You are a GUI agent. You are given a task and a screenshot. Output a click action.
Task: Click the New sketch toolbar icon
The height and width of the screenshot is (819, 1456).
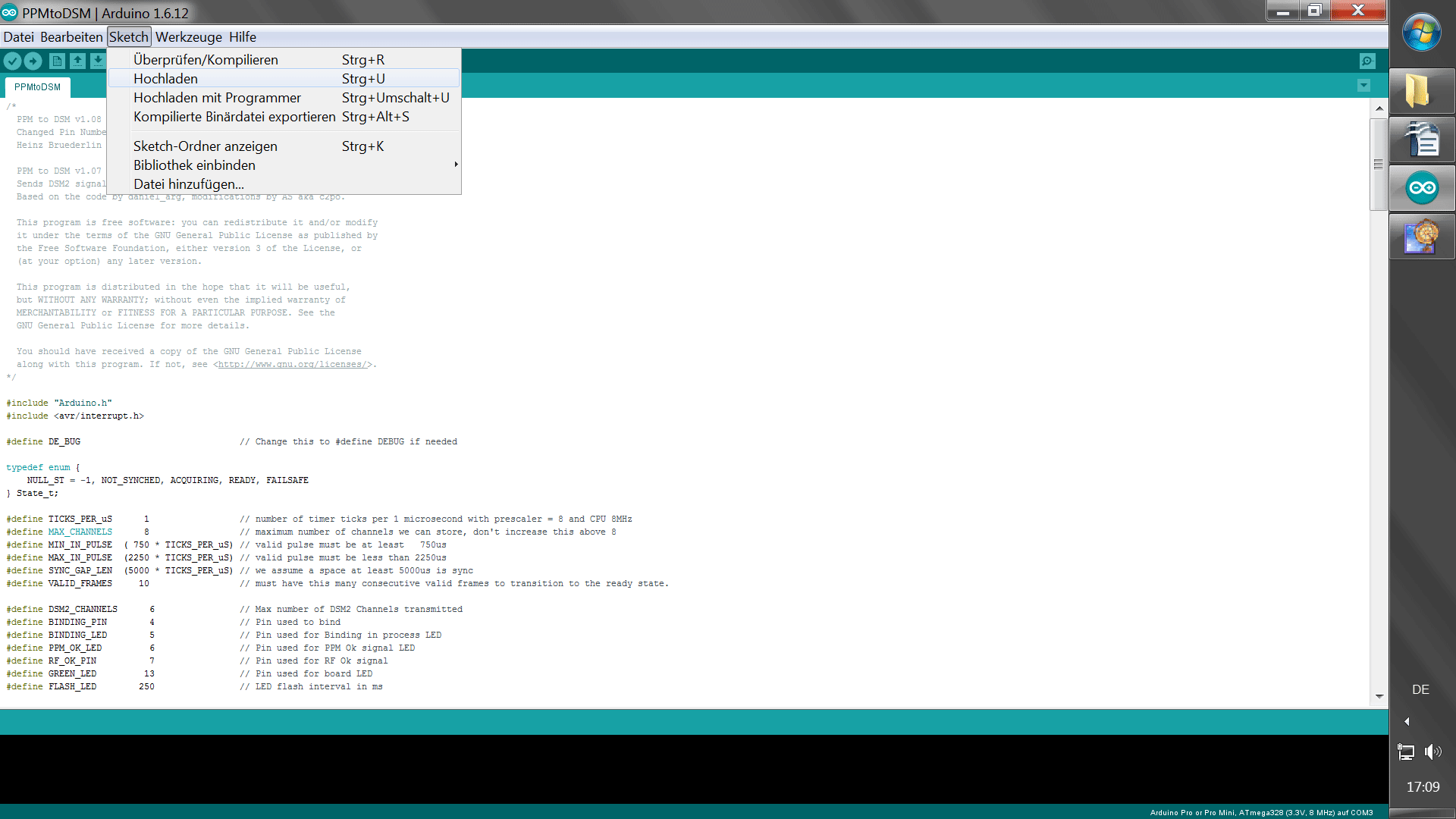coord(57,61)
